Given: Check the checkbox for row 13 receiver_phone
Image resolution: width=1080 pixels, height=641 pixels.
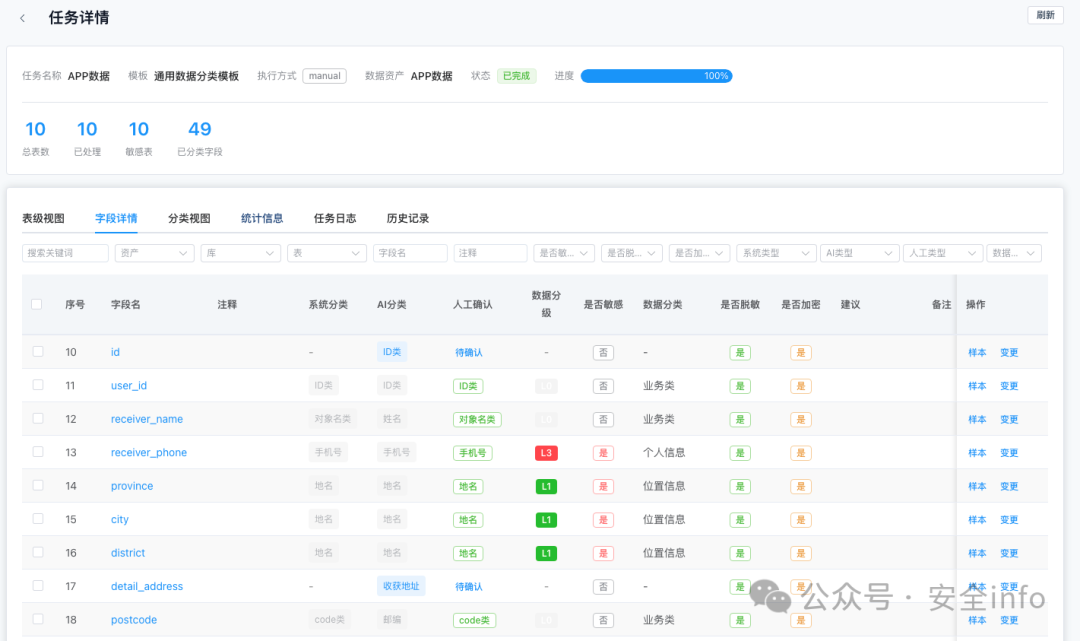Looking at the screenshot, I should pyautogui.click(x=38, y=452).
